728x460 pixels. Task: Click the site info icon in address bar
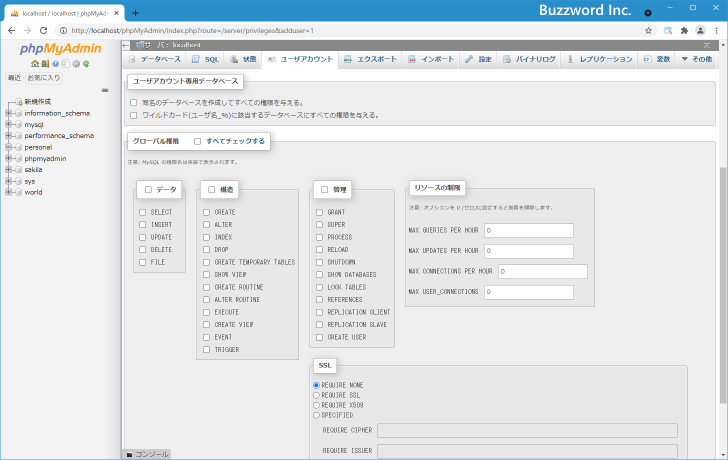(63, 31)
